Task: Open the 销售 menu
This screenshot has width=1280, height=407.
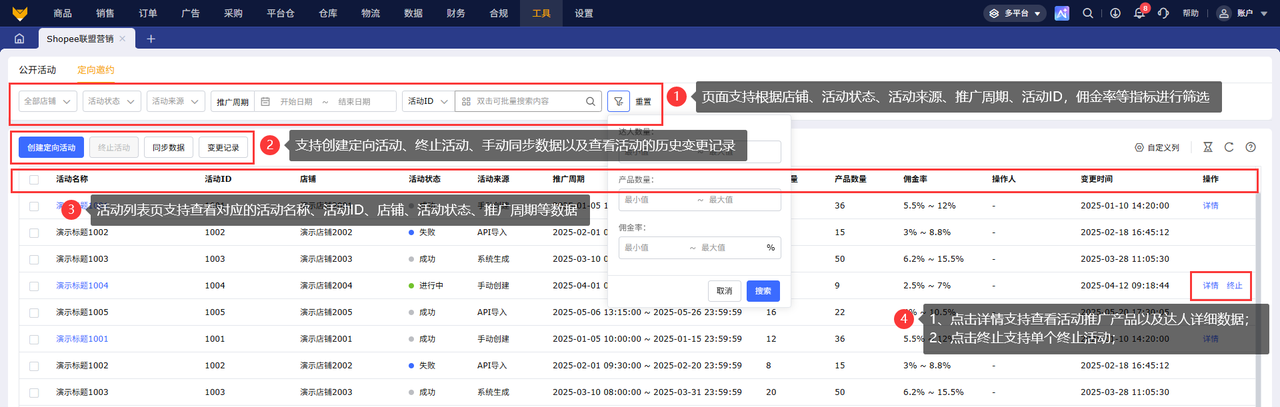Action: tap(104, 13)
